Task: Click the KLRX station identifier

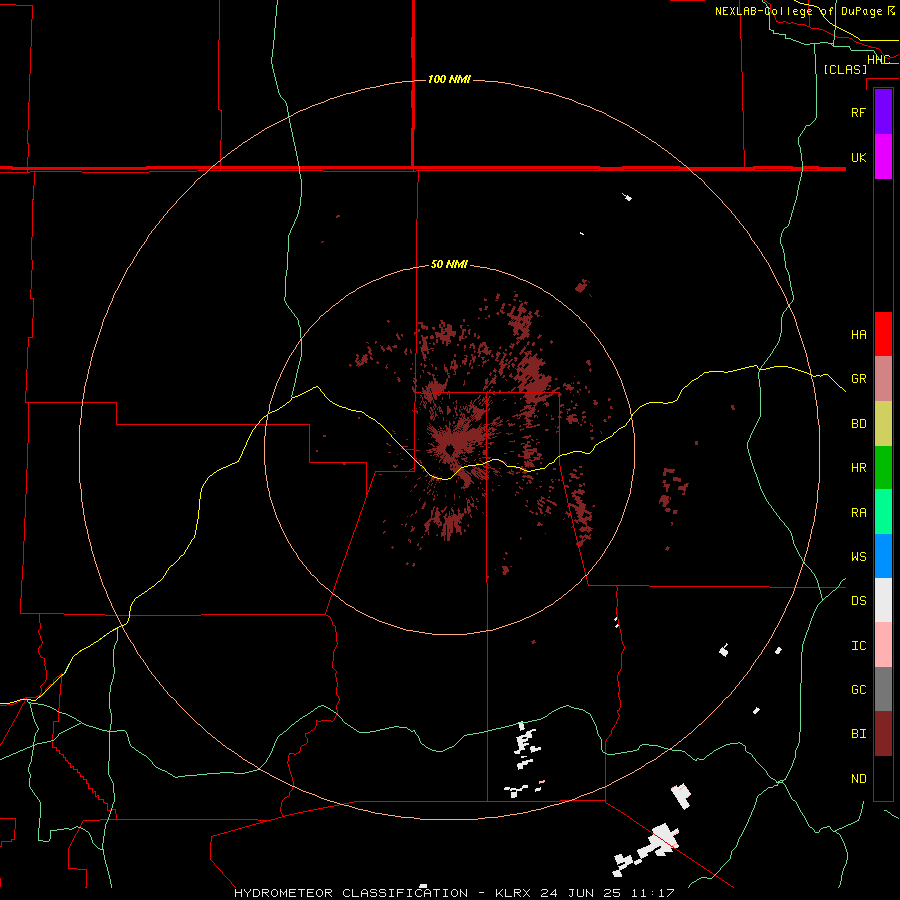Action: [x=512, y=893]
